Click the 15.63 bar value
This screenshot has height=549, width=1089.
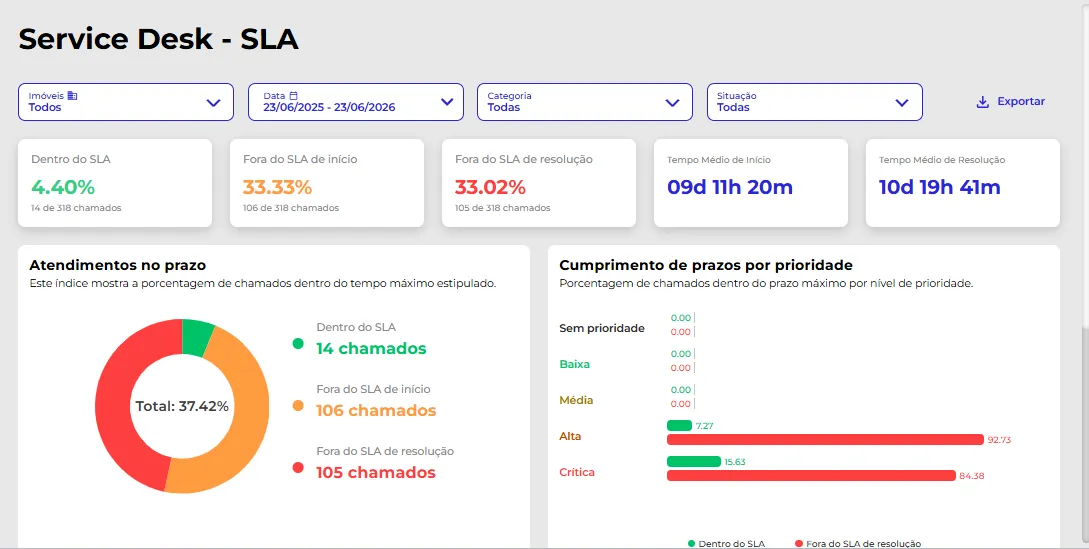(x=735, y=462)
